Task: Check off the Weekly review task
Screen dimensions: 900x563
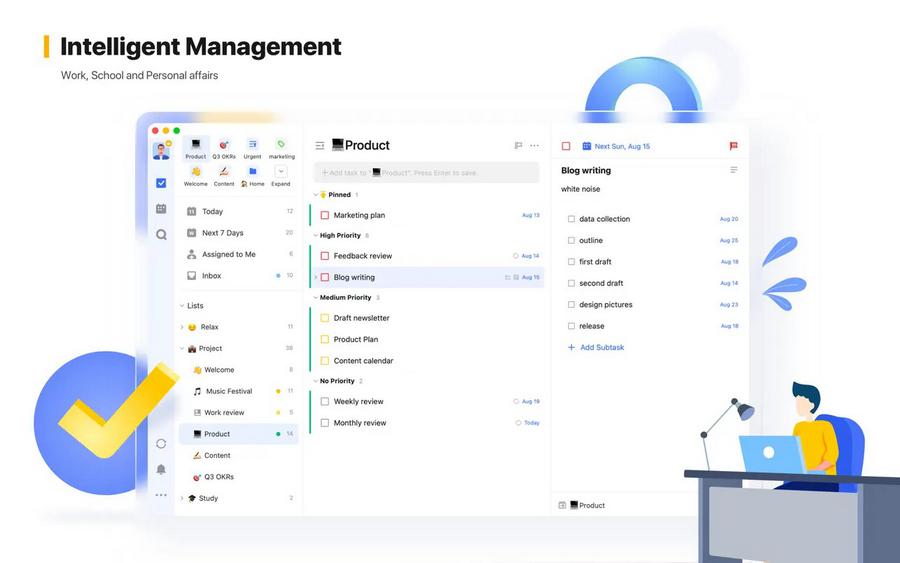Action: pyautogui.click(x=325, y=402)
